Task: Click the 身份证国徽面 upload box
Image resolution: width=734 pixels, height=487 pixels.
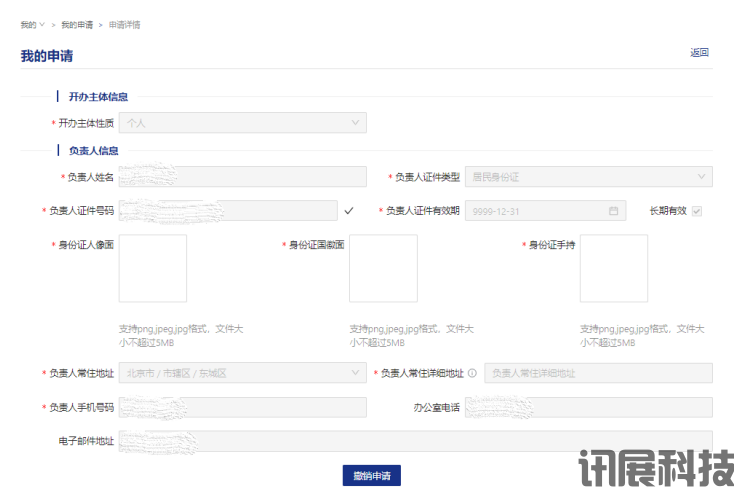Action: pos(383,268)
